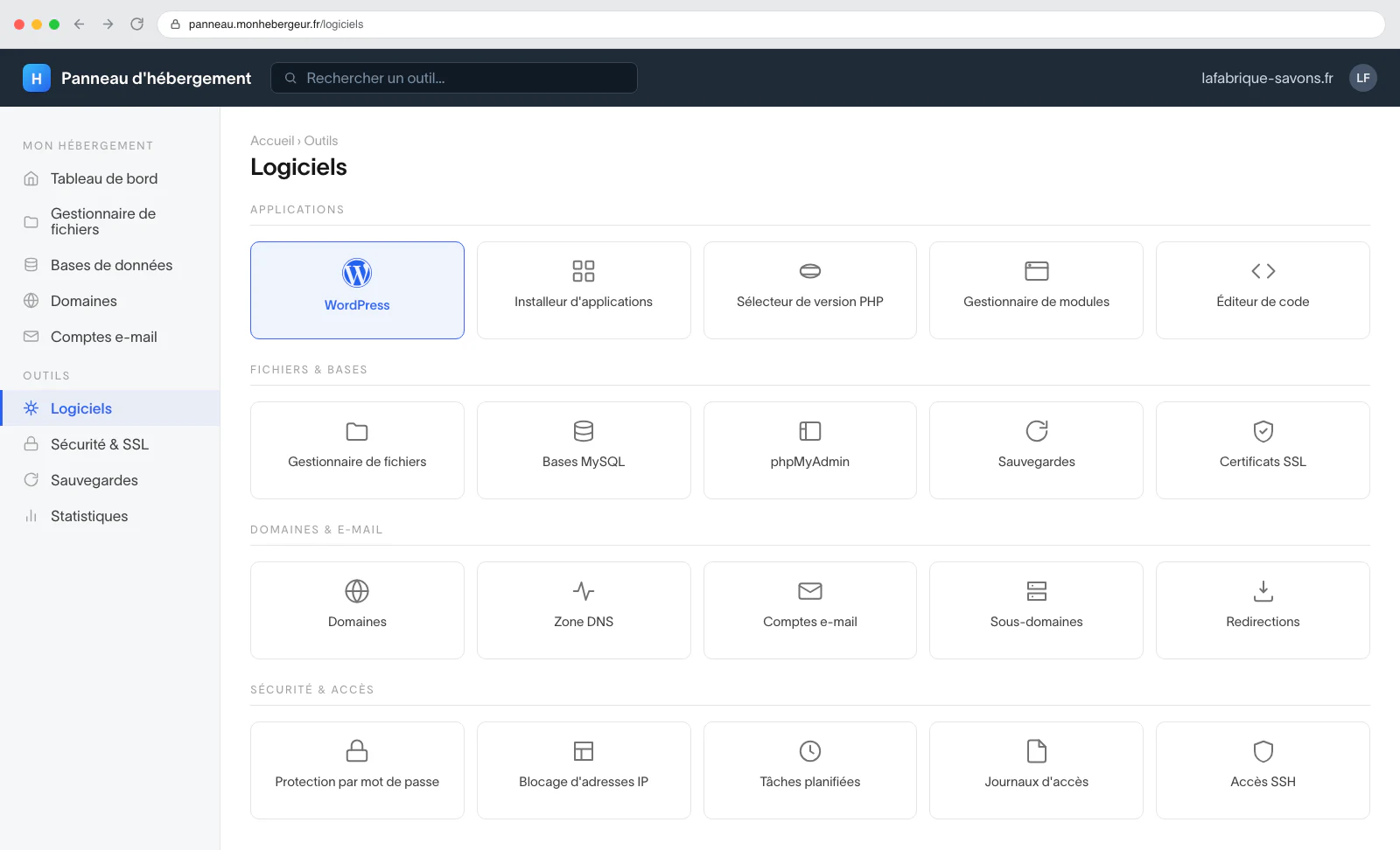Launch the Éditeur de code tile
Screen dimensions: 1400x850
point(1263,290)
